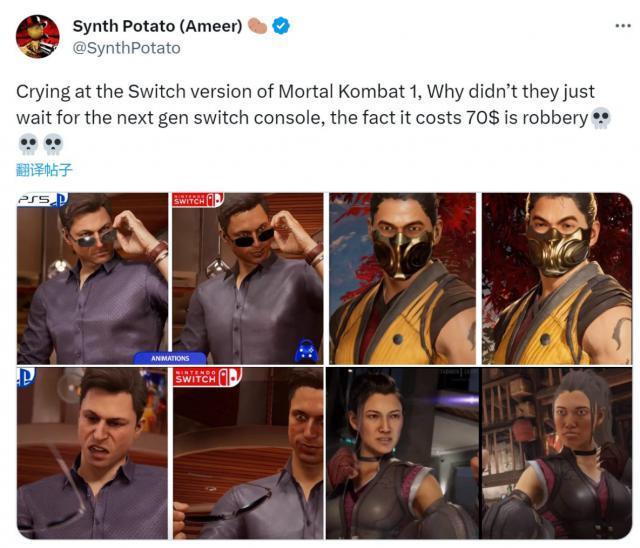Screen dimensions: 640x548
Task: Click the 翻译帖子 translate post link
Action: pos(44,170)
